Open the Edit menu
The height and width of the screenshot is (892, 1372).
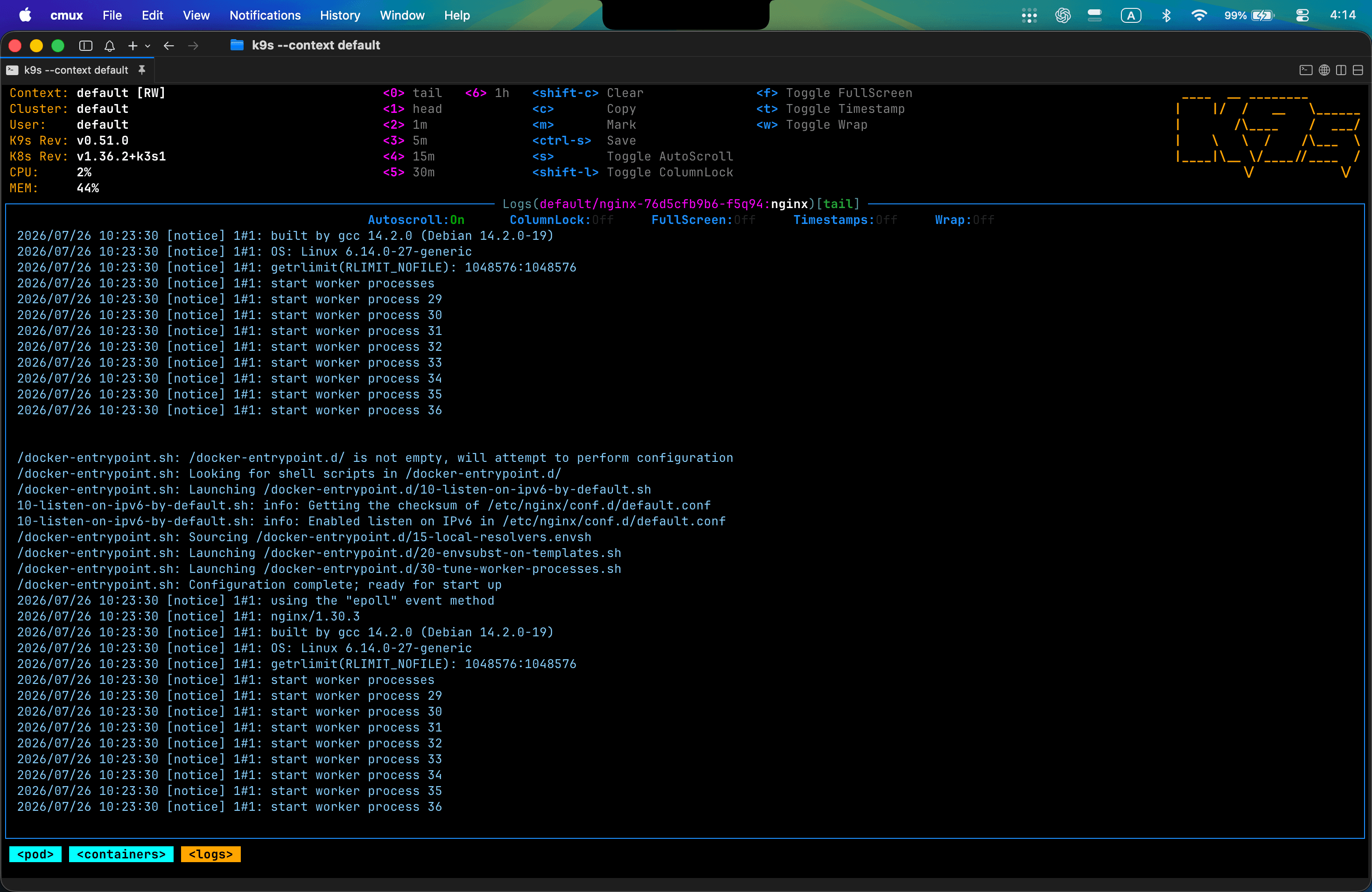click(x=152, y=15)
